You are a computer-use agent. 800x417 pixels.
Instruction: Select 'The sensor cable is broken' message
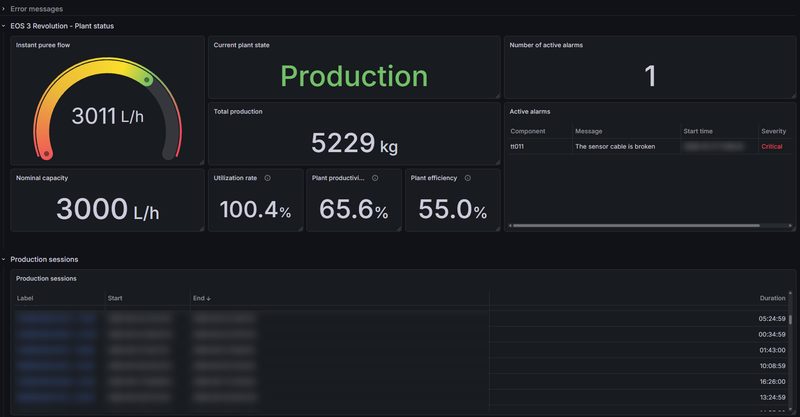615,146
